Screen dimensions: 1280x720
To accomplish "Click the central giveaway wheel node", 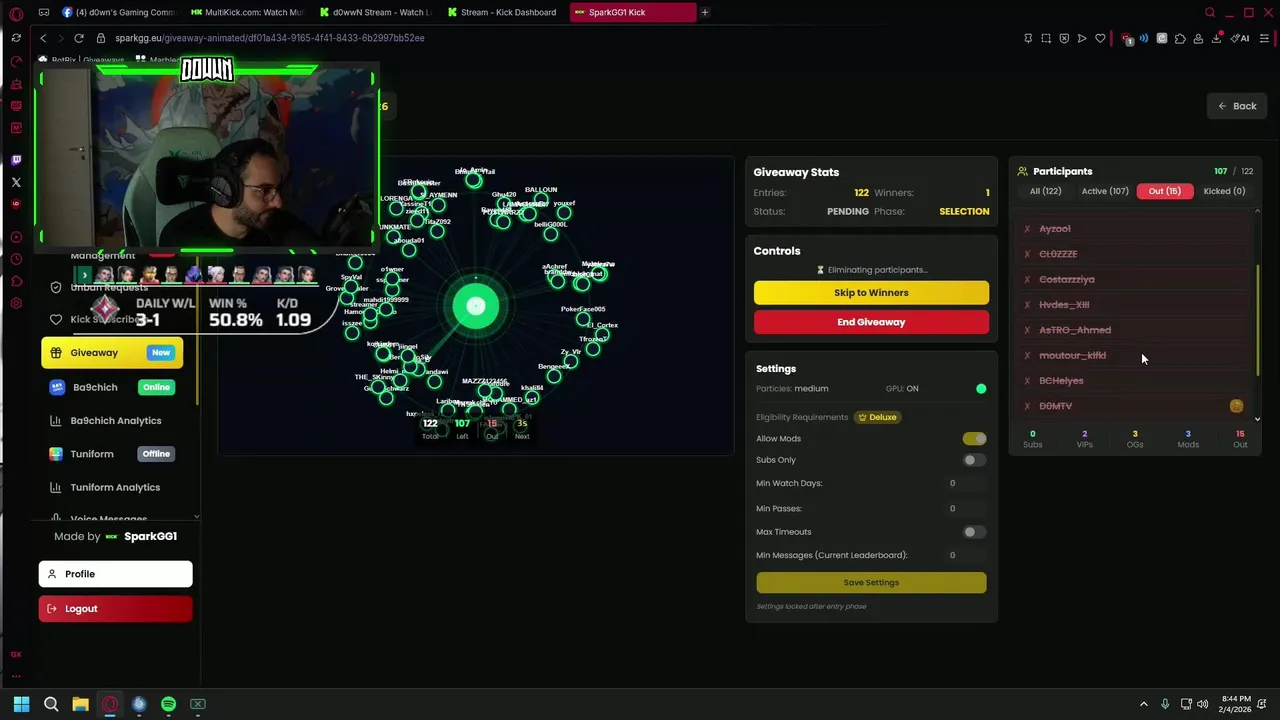I will coord(476,307).
